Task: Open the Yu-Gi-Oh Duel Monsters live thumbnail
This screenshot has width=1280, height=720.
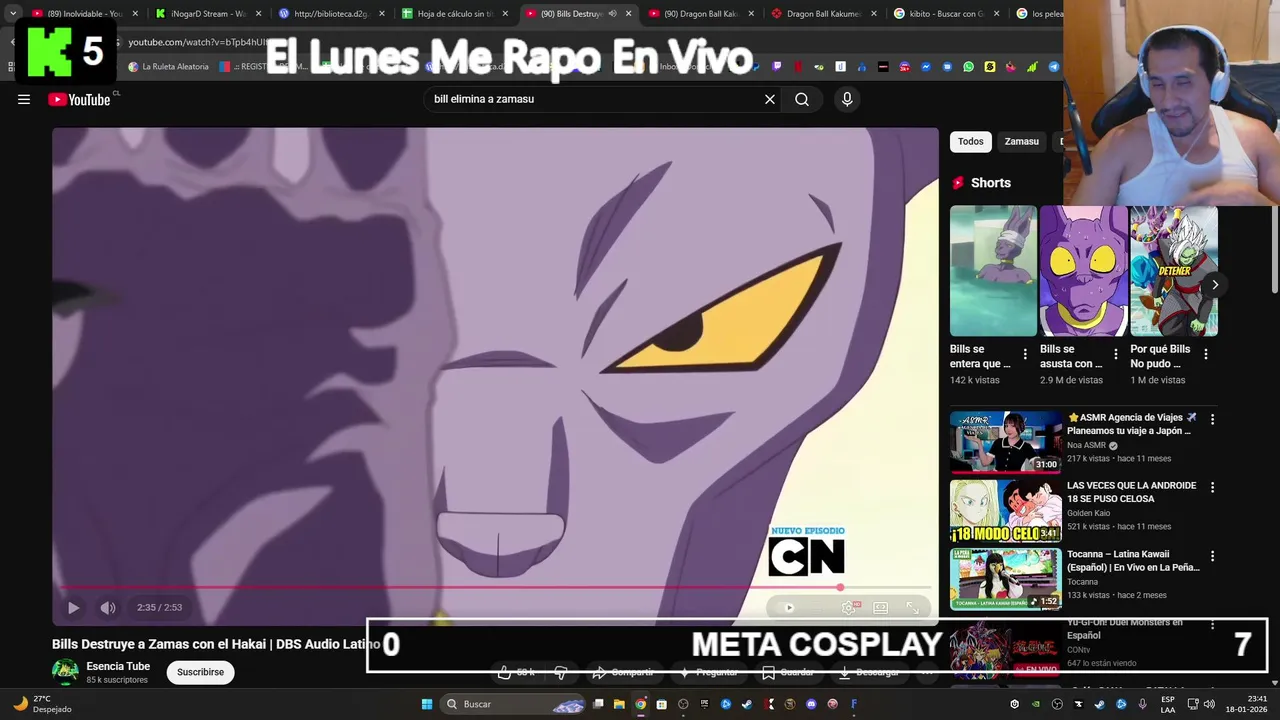Action: tap(1006, 648)
